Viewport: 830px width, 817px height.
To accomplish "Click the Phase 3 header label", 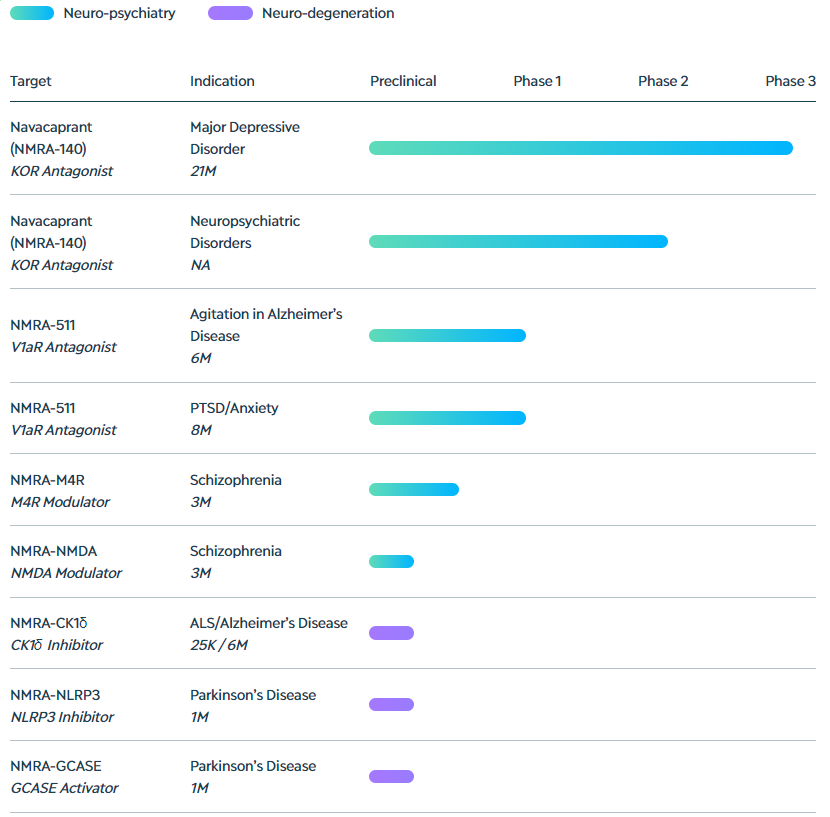I will click(790, 81).
